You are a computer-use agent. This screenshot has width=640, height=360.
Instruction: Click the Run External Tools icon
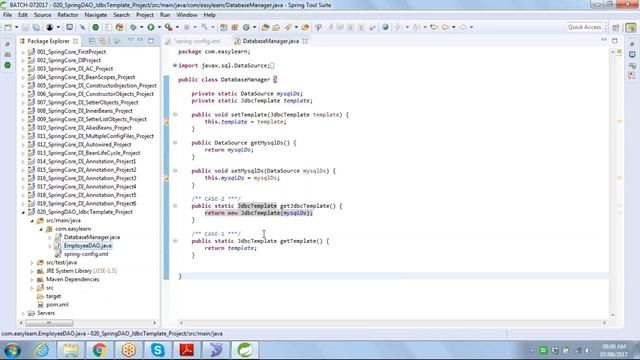(x=169, y=27)
